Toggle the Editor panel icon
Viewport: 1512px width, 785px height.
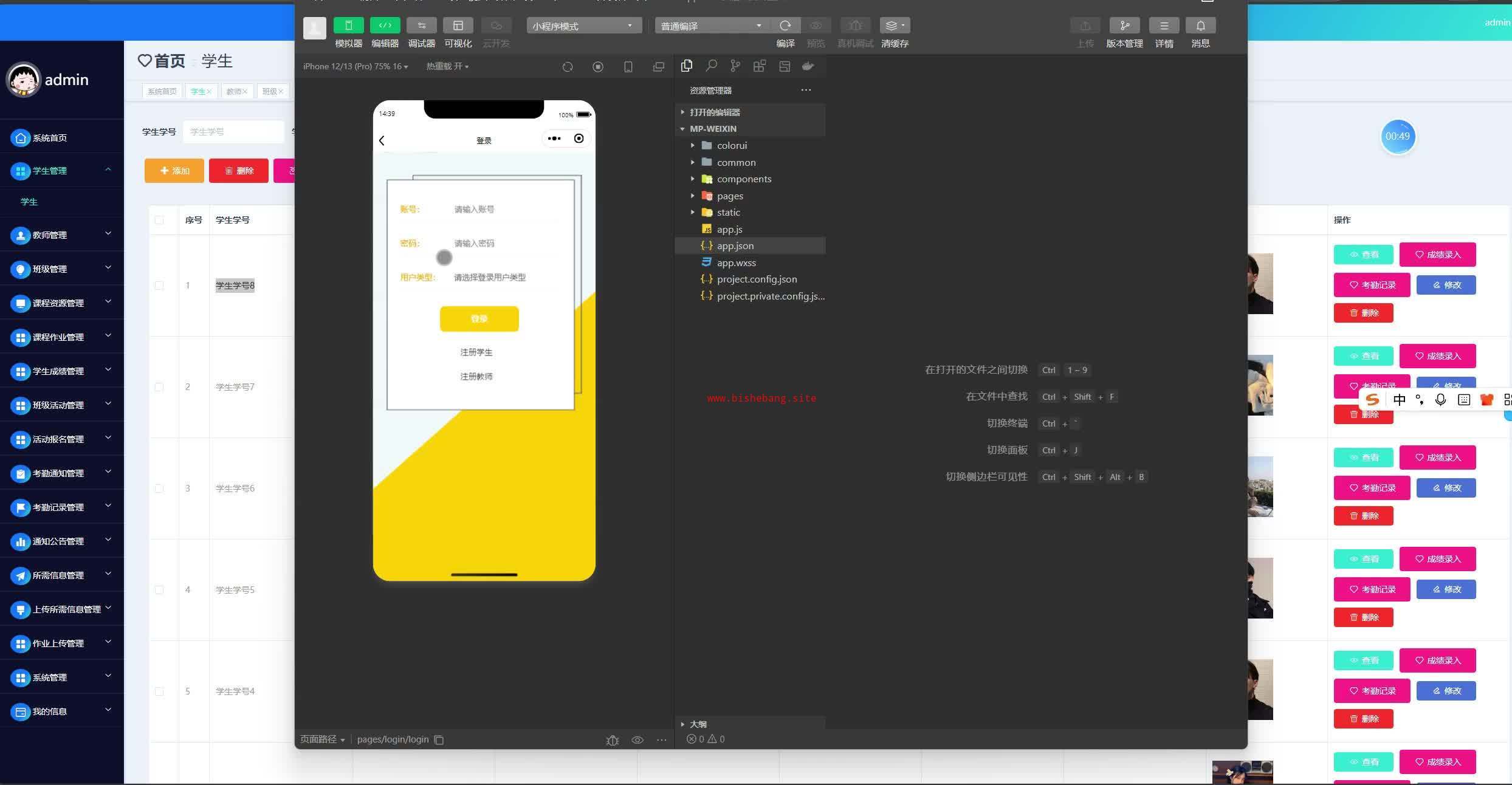coord(385,26)
